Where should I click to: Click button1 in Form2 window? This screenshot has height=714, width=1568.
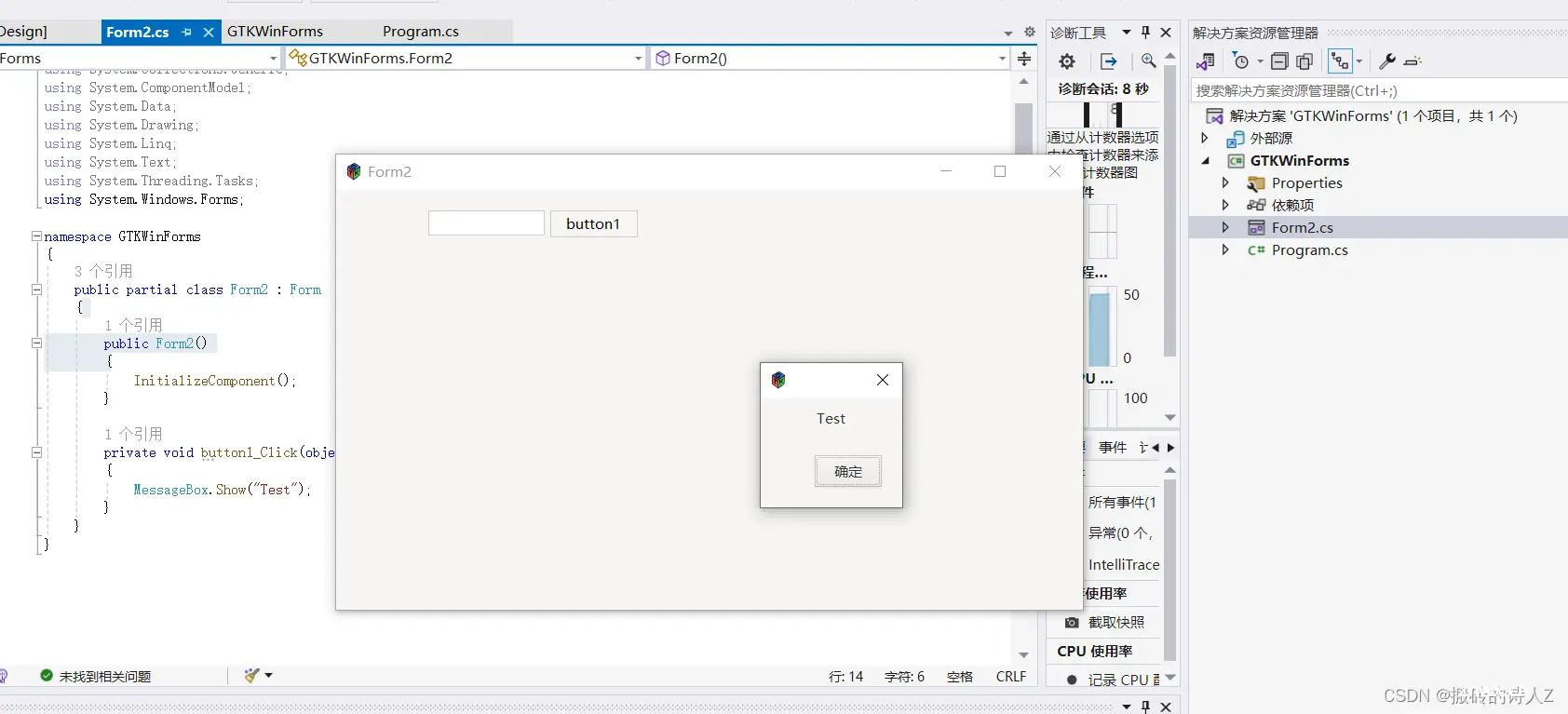pos(593,223)
